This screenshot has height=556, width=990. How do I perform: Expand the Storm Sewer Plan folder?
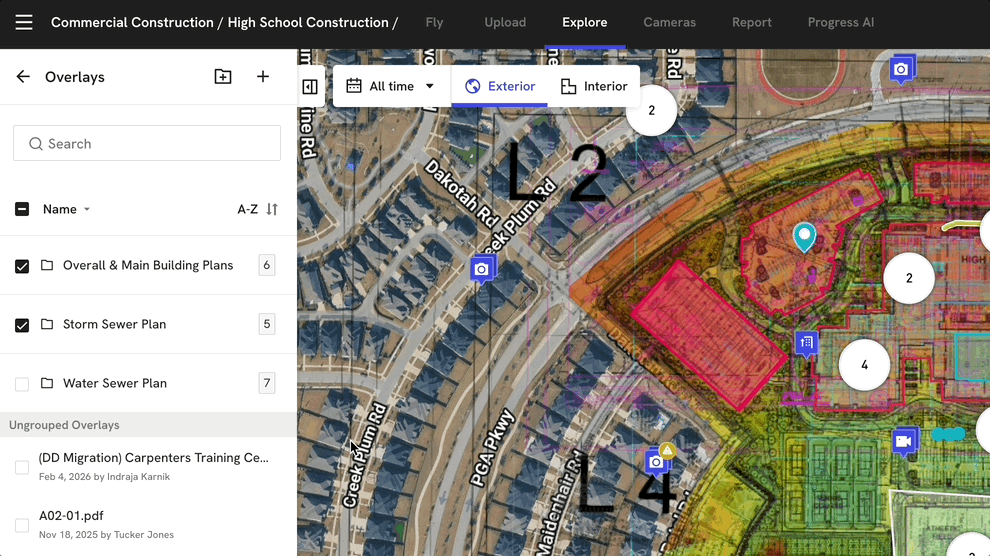click(x=114, y=324)
